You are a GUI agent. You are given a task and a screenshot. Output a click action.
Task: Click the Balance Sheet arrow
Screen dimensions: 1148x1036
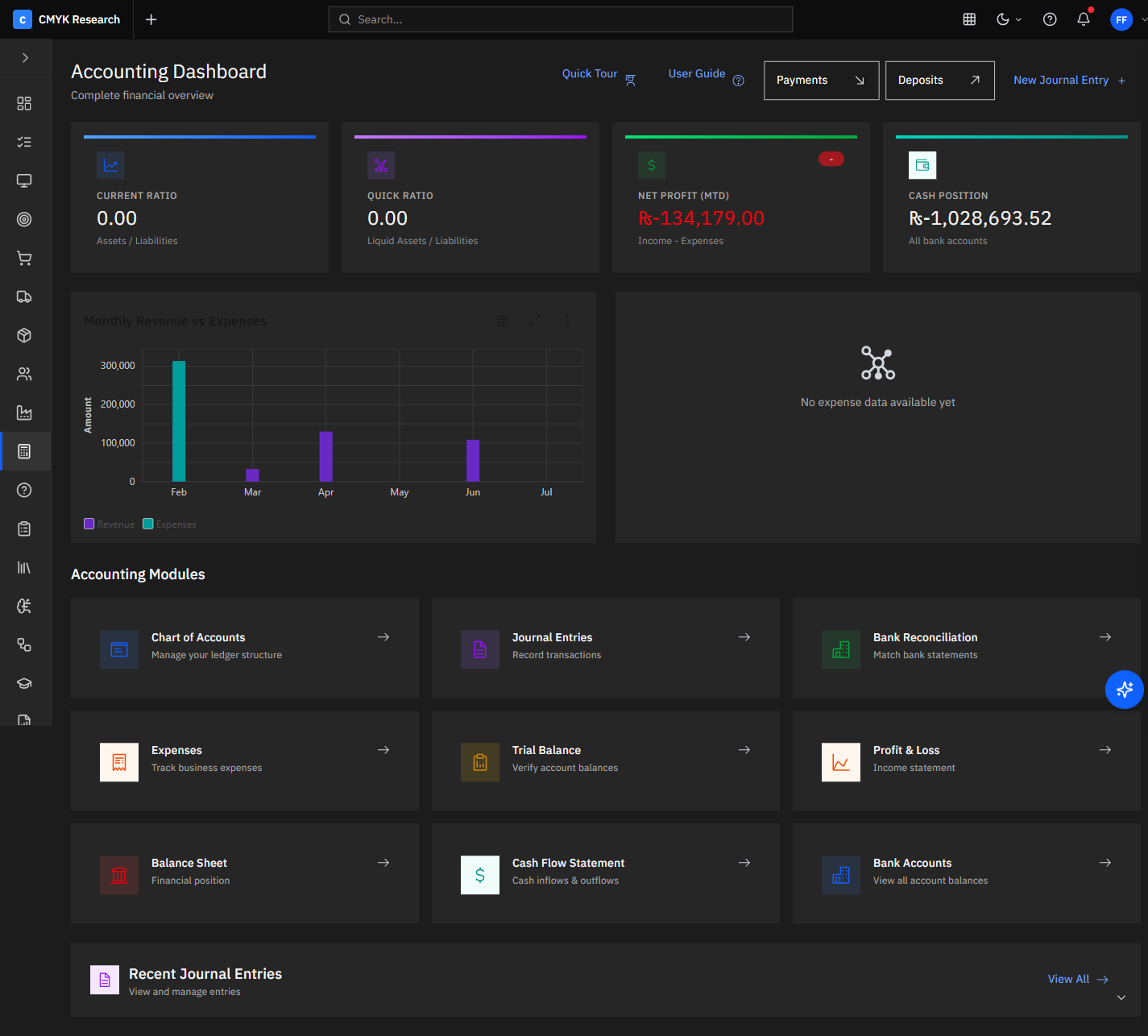383,863
